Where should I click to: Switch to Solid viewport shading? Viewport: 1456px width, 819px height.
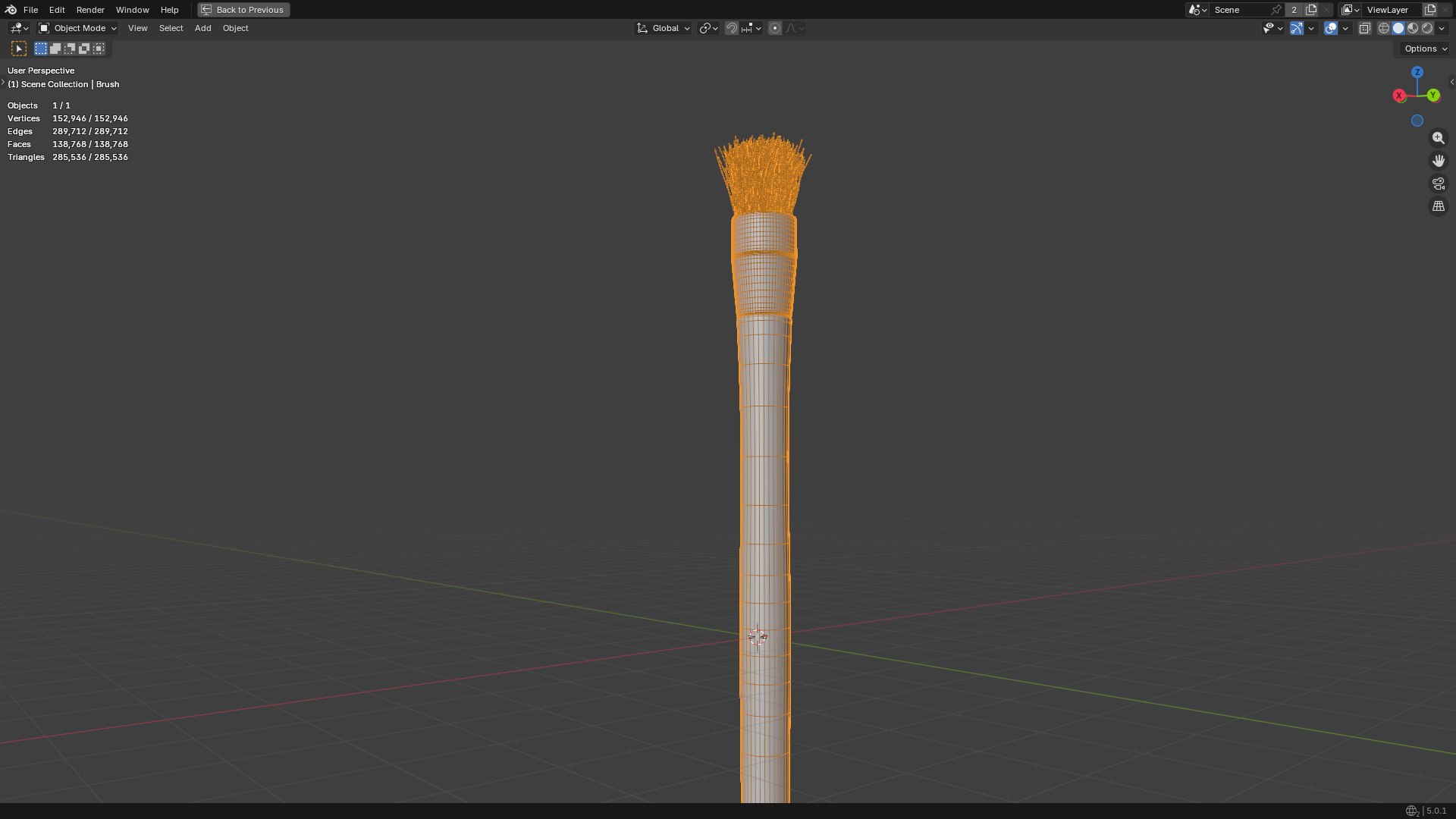pyautogui.click(x=1398, y=28)
